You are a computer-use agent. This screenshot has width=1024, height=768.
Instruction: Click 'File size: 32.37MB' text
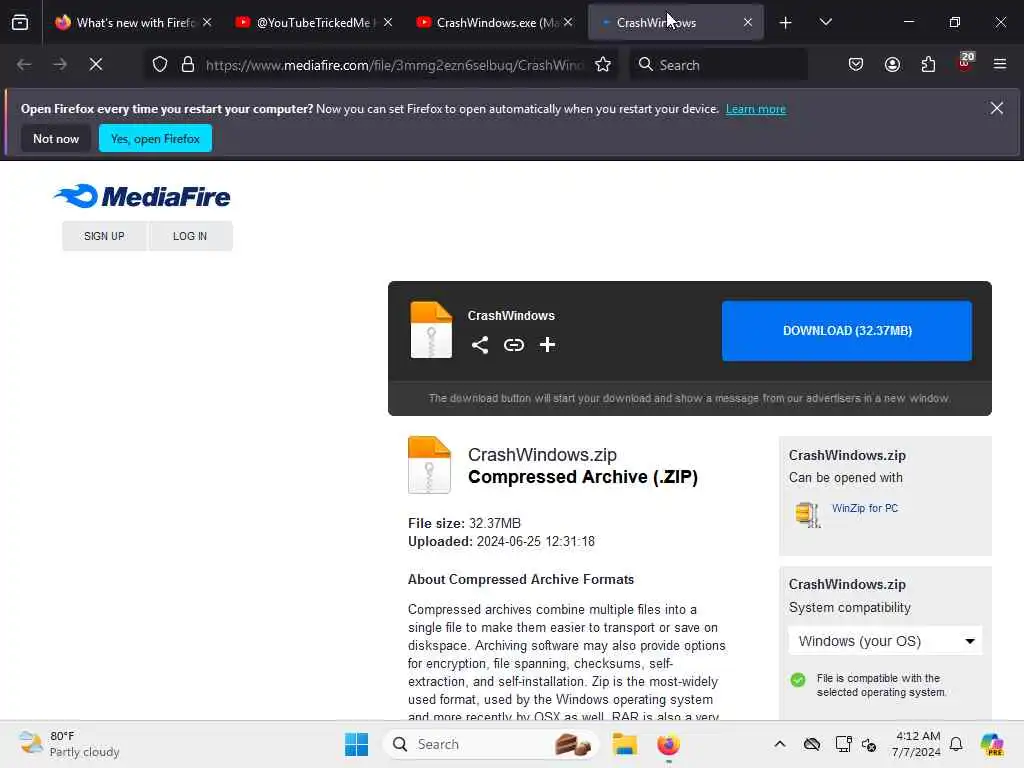click(x=464, y=523)
